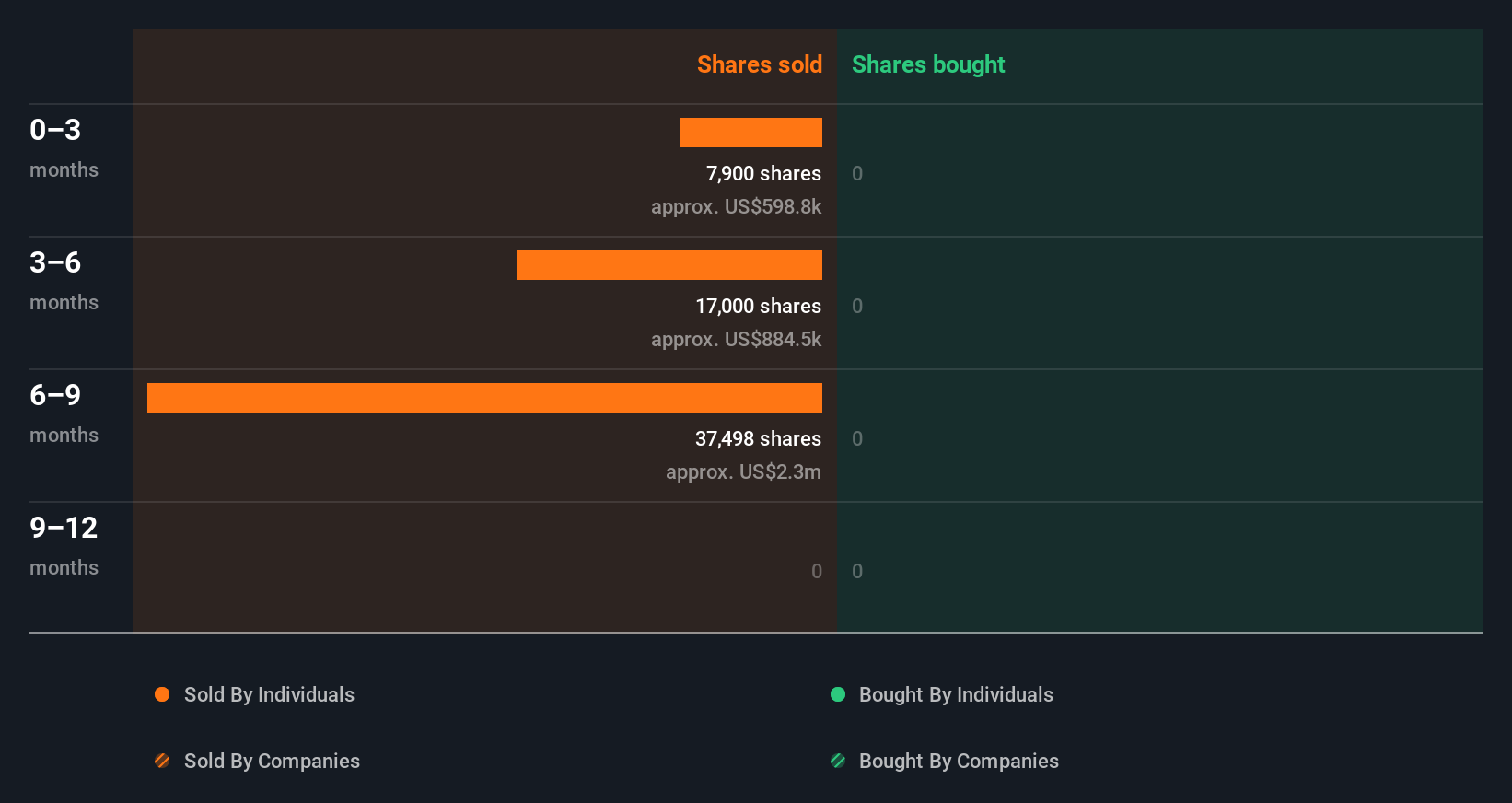
Task: Click the bought 0 value in 6–9 months row
Action: pyautogui.click(x=857, y=438)
